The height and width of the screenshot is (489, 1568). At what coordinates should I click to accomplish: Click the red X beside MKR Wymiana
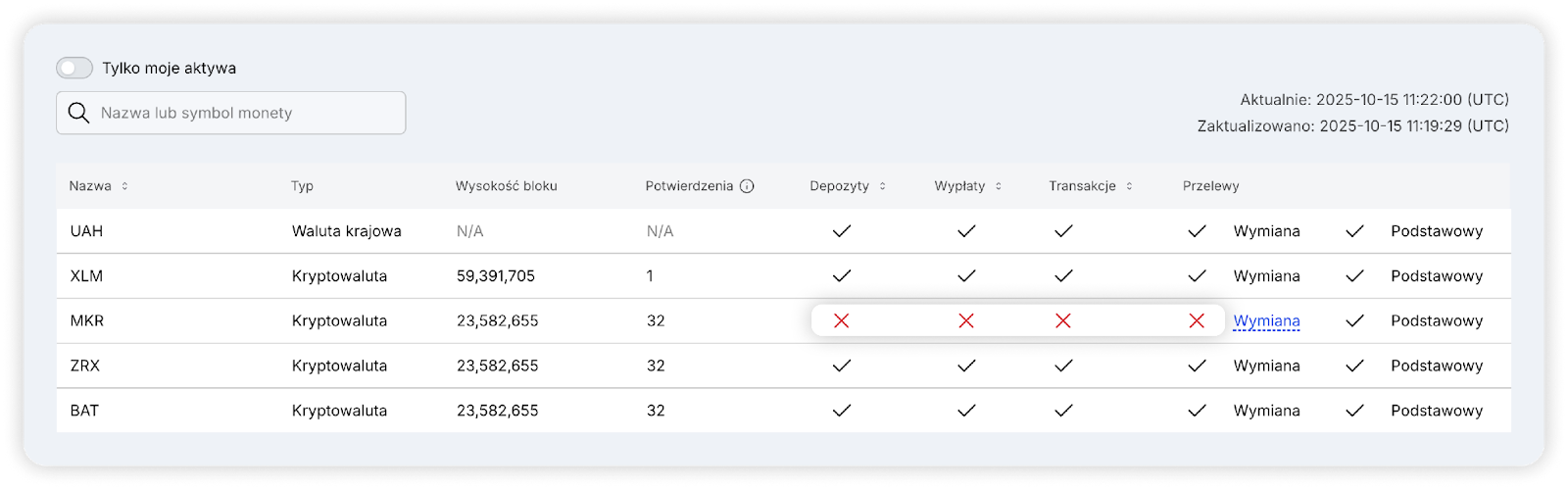(1197, 320)
